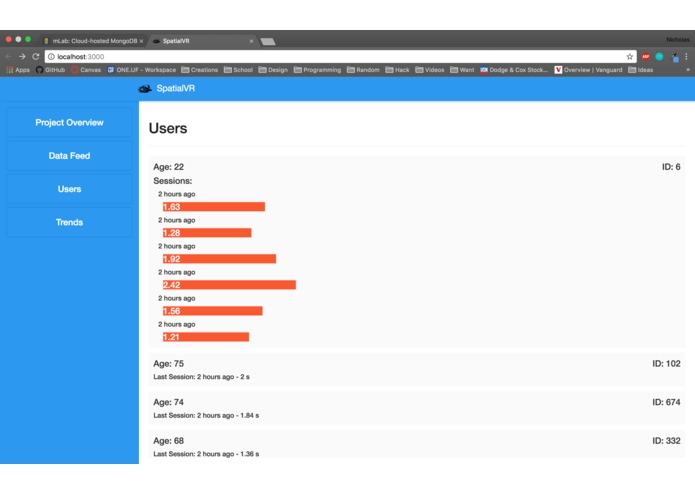695x494 pixels.
Task: Click 'Last Session: 2 hours ago - 2 s'
Action: [x=201, y=377]
